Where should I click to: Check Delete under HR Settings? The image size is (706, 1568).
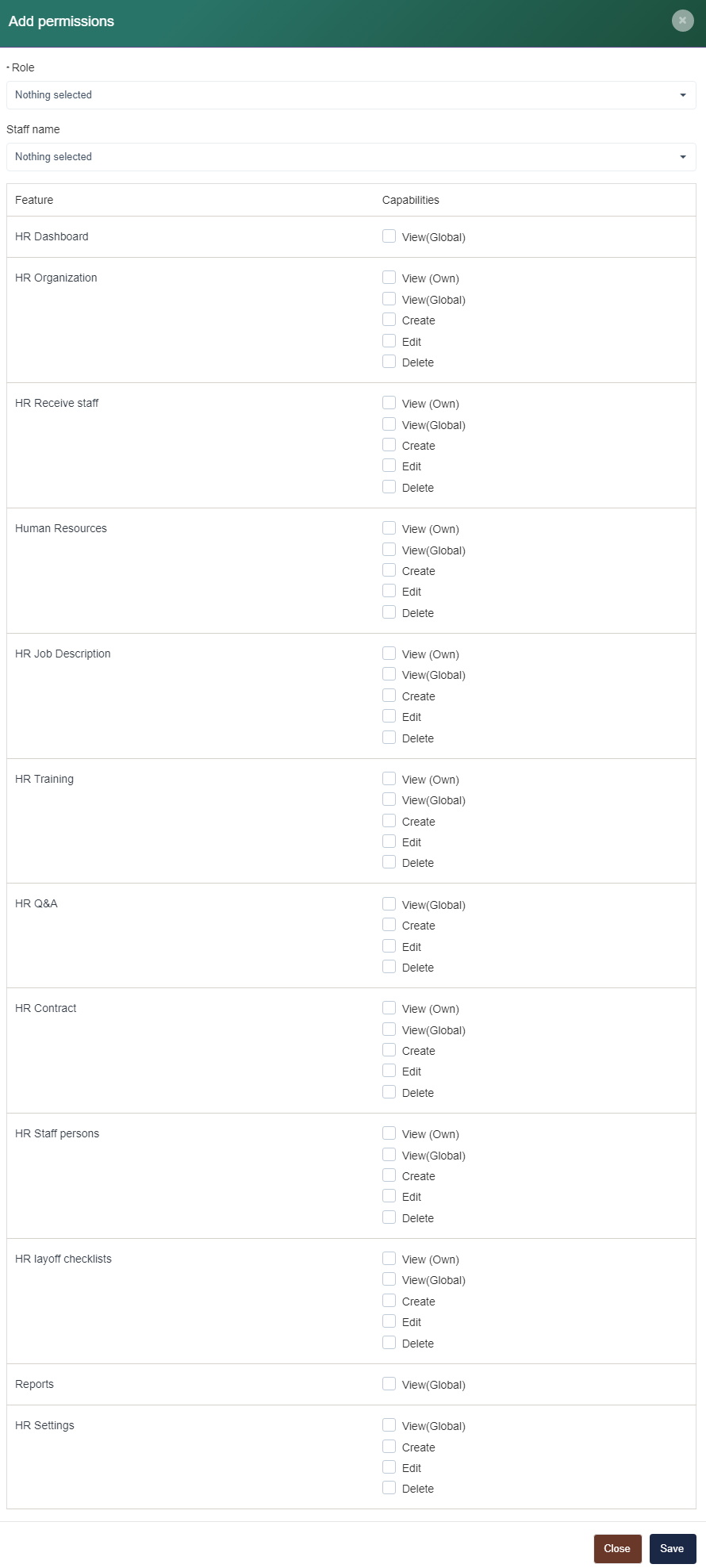(x=389, y=1488)
